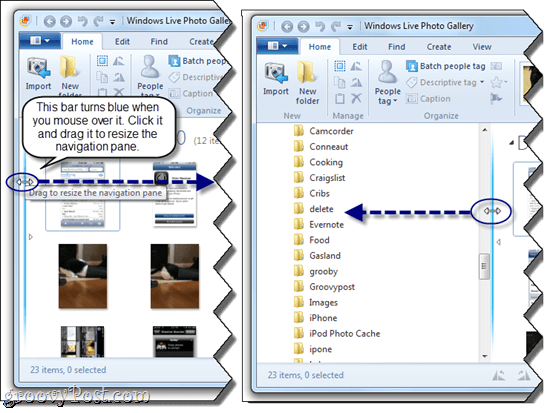Image resolution: width=550 pixels, height=413 pixels.
Task: Click Geotag icon beside Batch people tag
Action: (x=496, y=66)
